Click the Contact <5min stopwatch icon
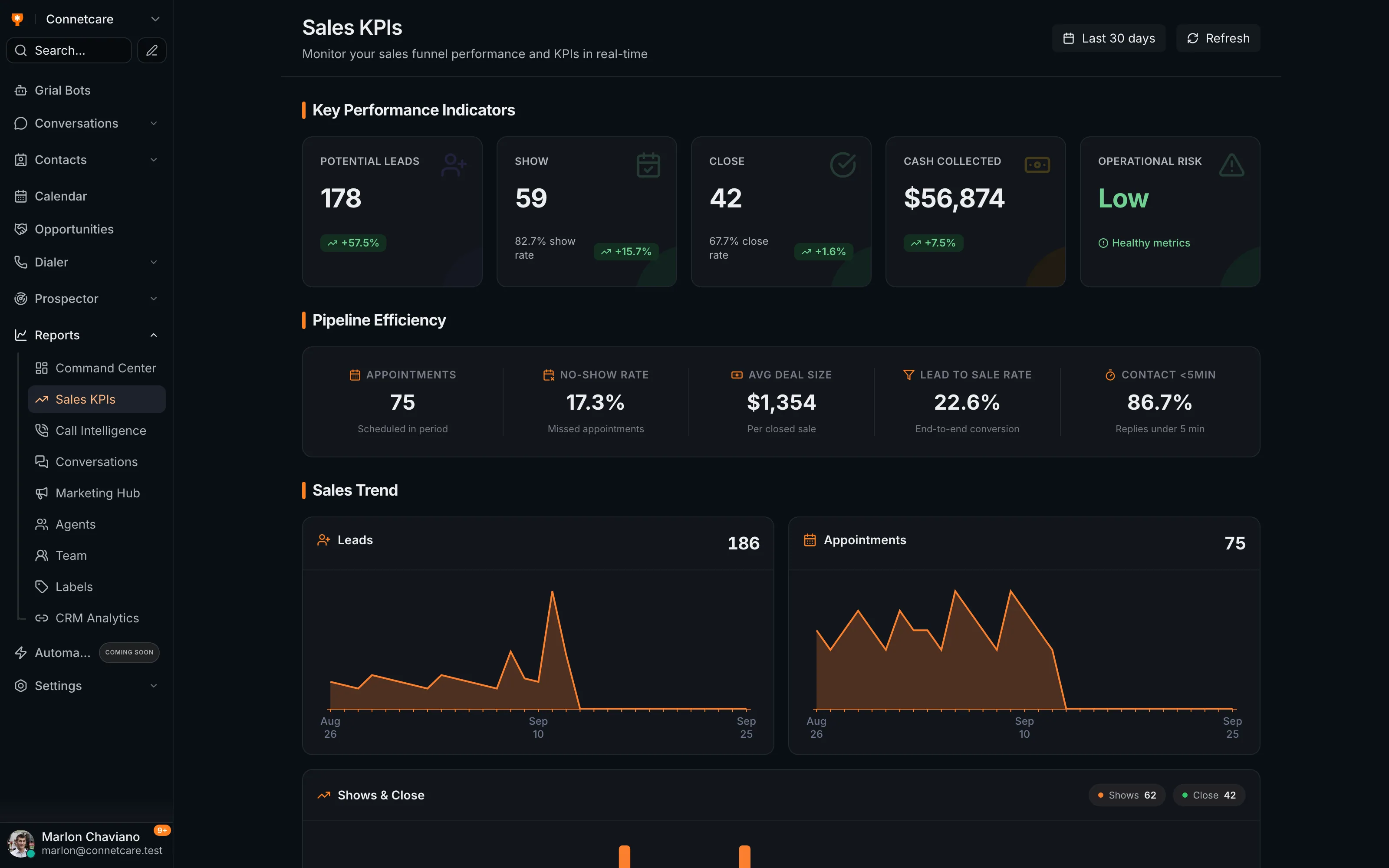This screenshot has width=1389, height=868. [x=1110, y=375]
